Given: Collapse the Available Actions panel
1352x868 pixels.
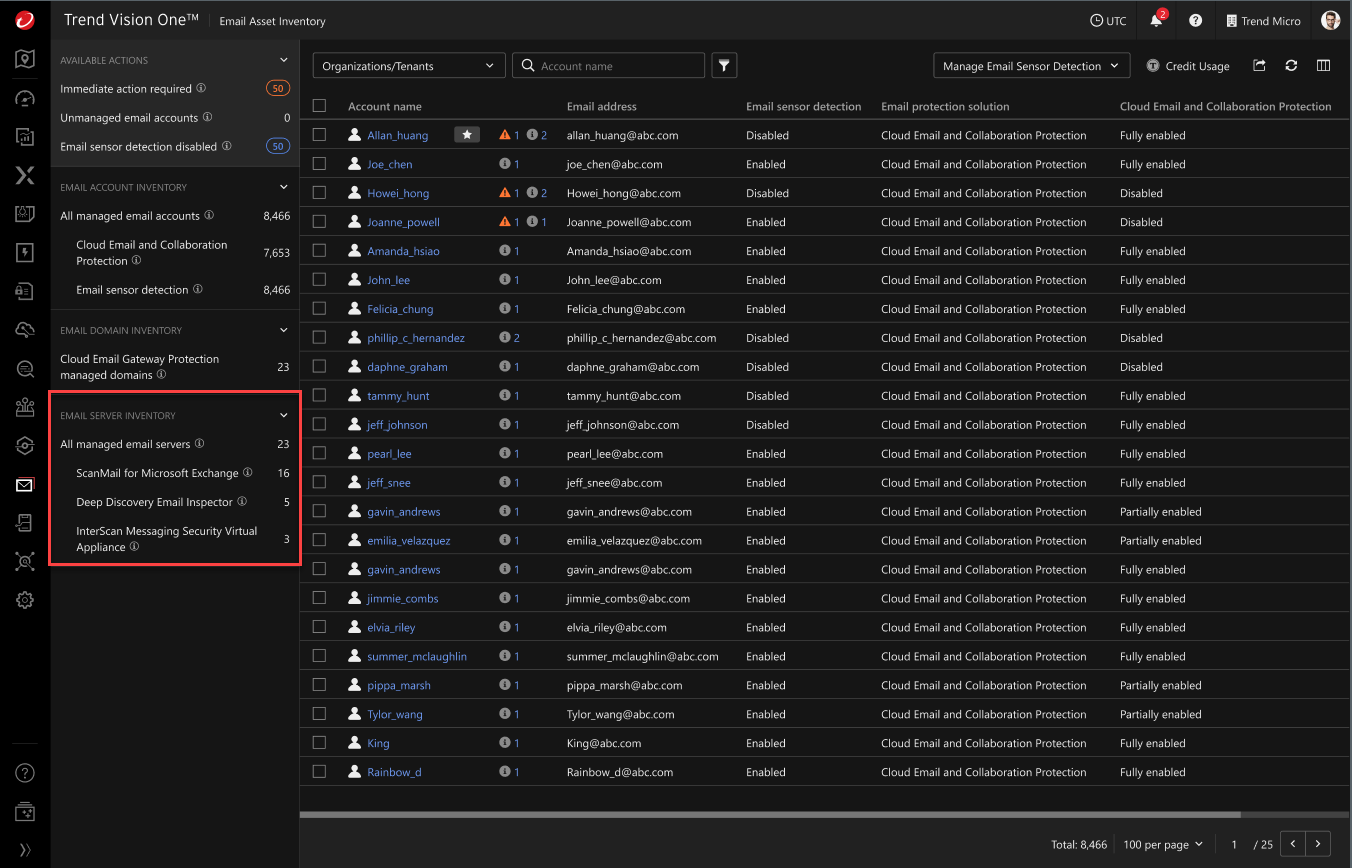Looking at the screenshot, I should (x=283, y=59).
